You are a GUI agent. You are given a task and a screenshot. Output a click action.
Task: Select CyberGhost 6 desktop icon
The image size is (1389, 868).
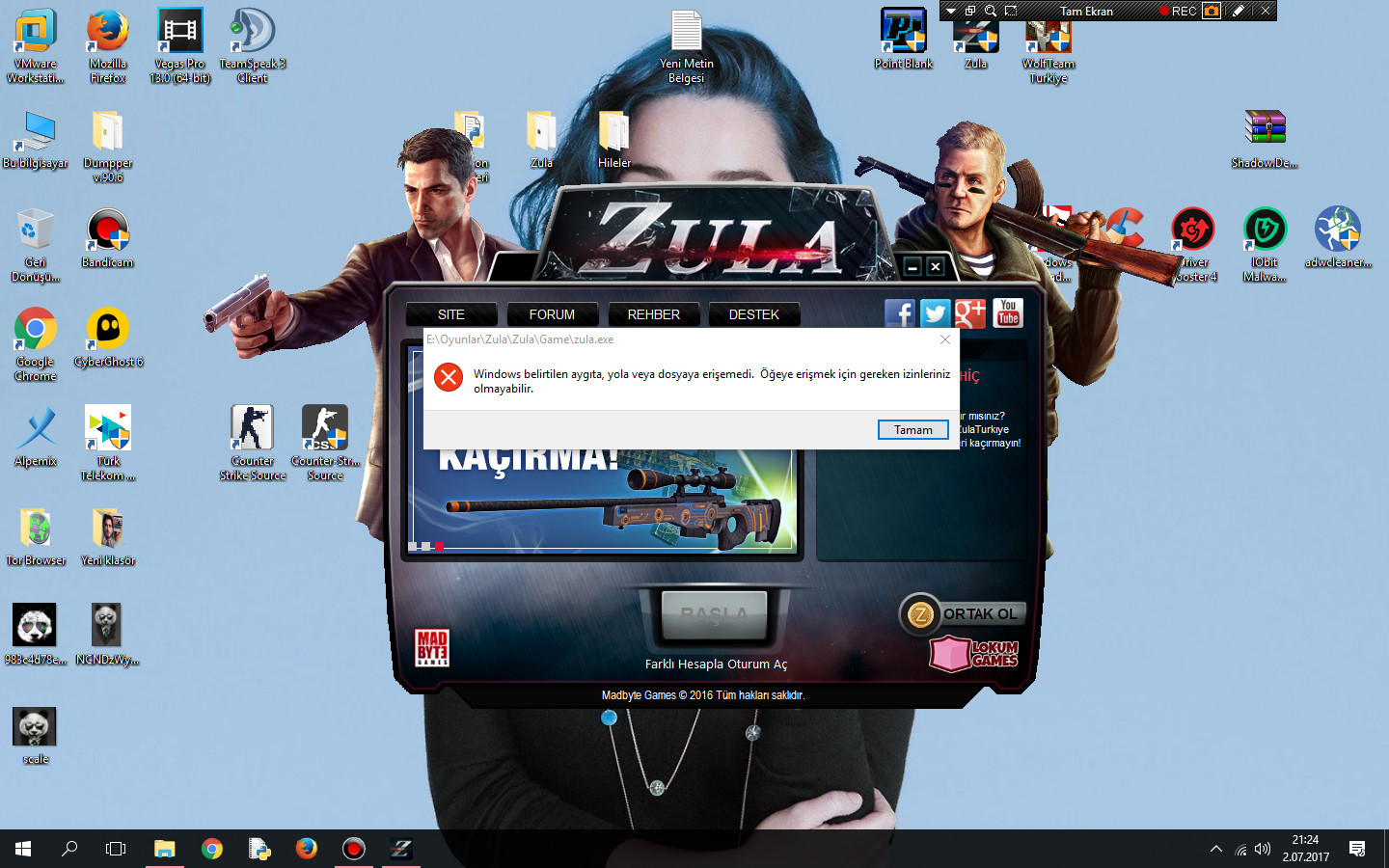[x=108, y=338]
